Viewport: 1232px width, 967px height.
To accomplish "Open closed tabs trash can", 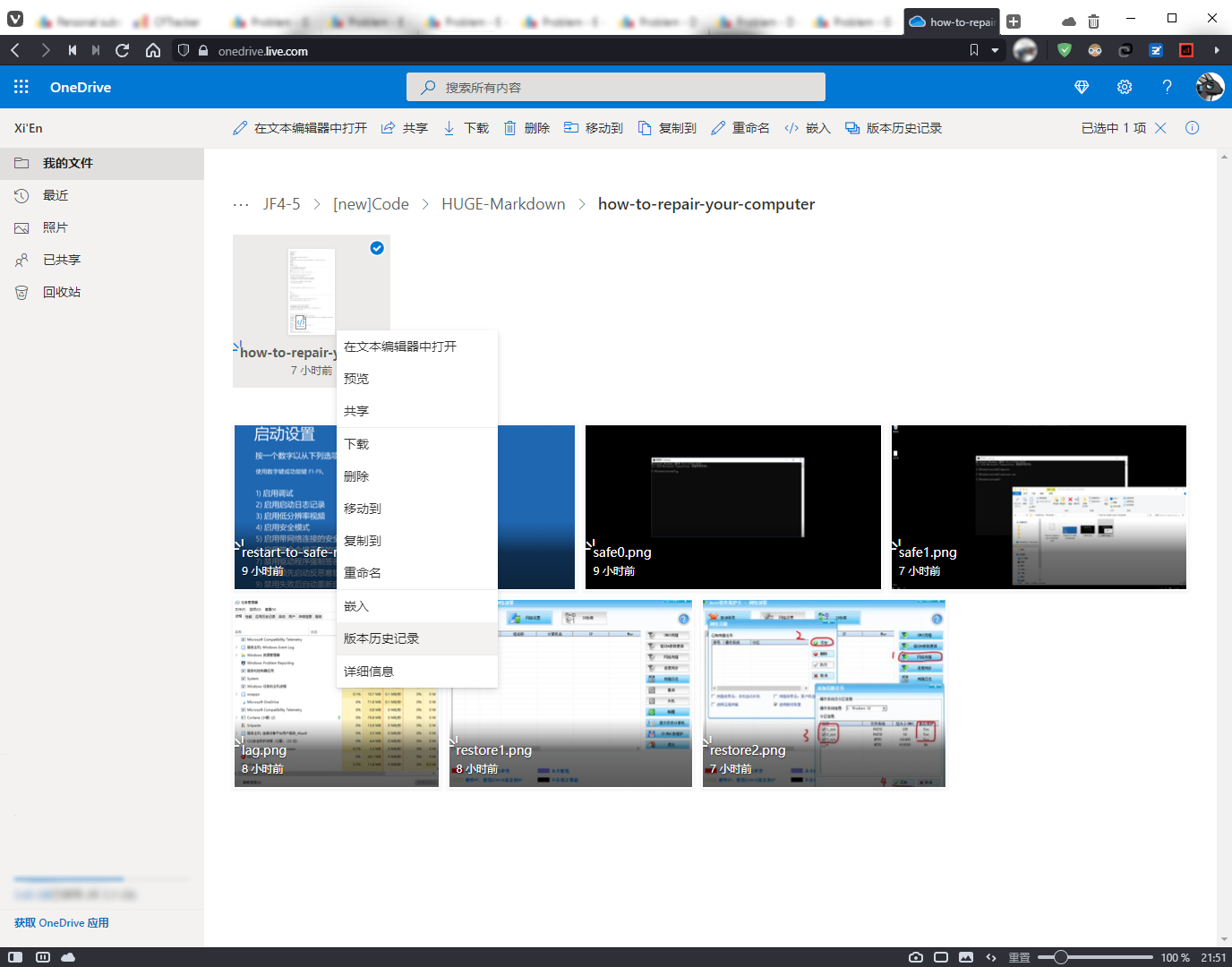I will tap(1093, 21).
